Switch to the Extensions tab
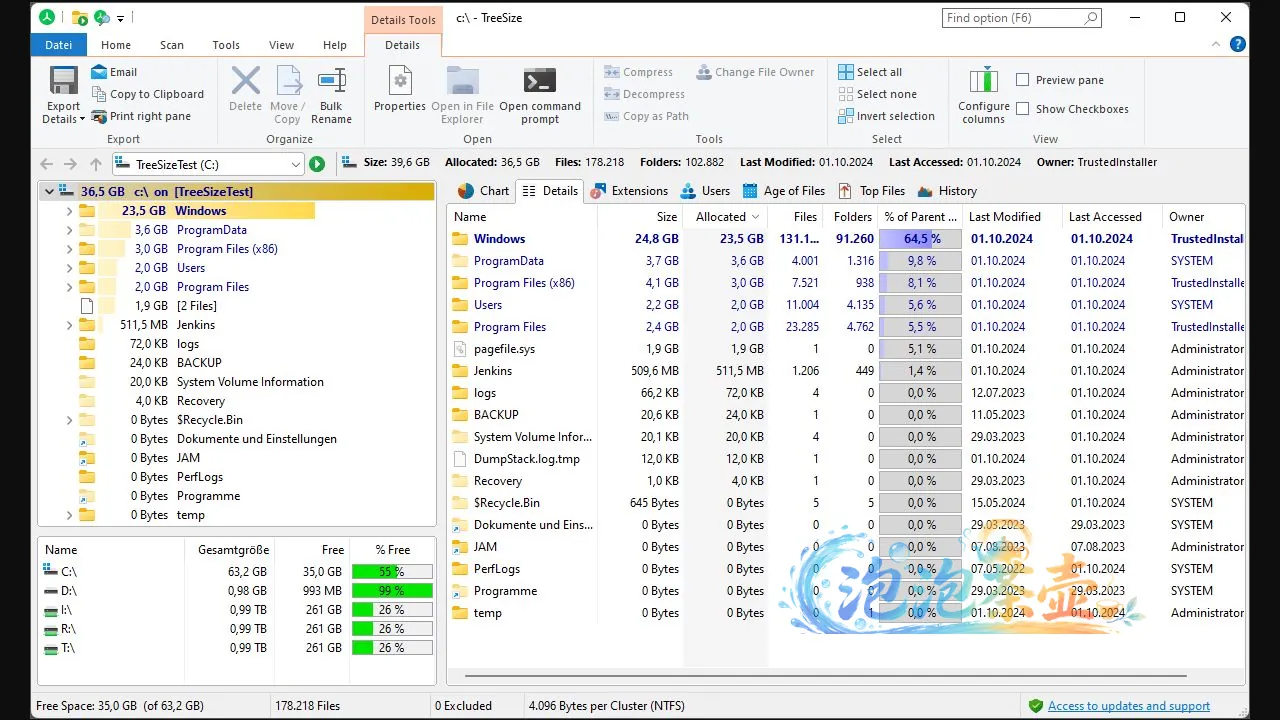1280x720 pixels. (629, 191)
